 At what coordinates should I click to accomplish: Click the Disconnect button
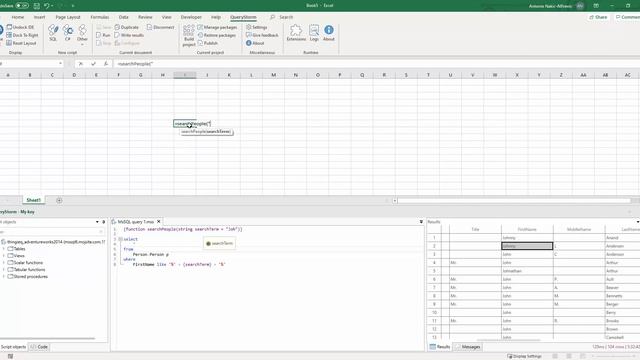click(160, 27)
